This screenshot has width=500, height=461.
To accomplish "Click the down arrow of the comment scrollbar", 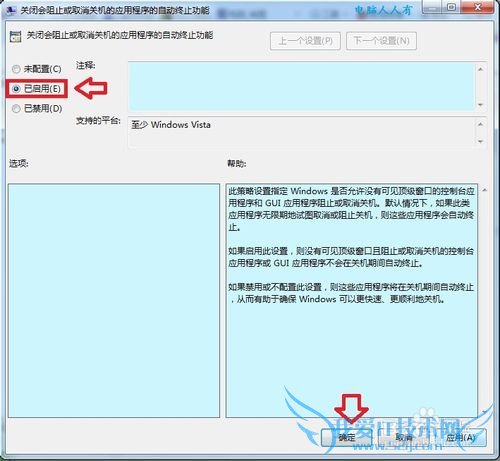I will 480,105.
